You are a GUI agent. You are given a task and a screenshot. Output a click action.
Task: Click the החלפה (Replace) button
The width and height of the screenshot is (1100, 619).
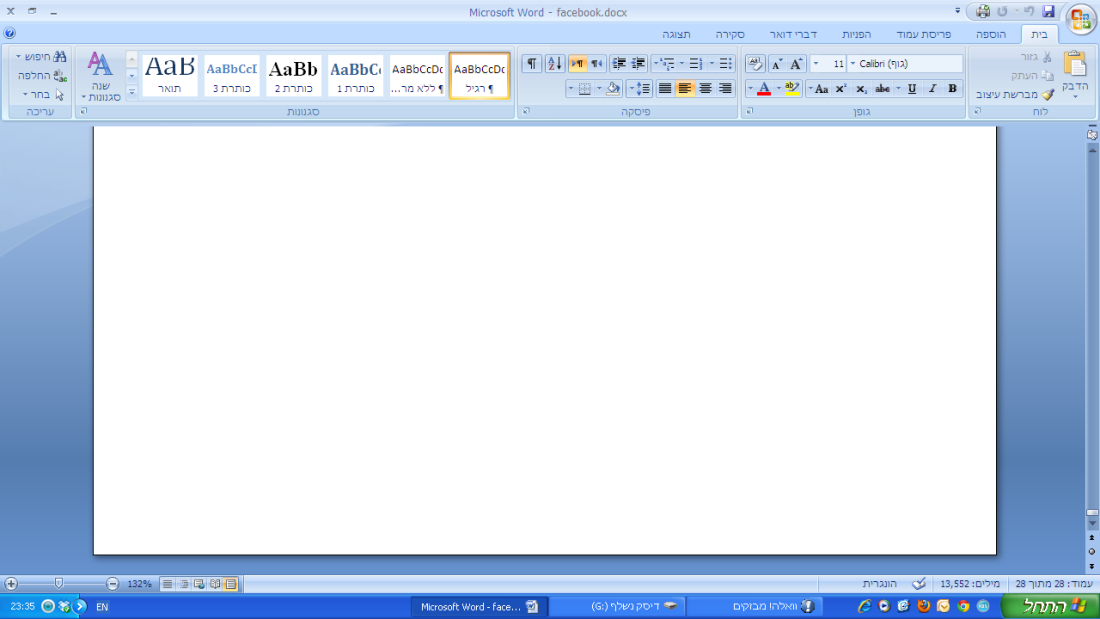pos(42,75)
